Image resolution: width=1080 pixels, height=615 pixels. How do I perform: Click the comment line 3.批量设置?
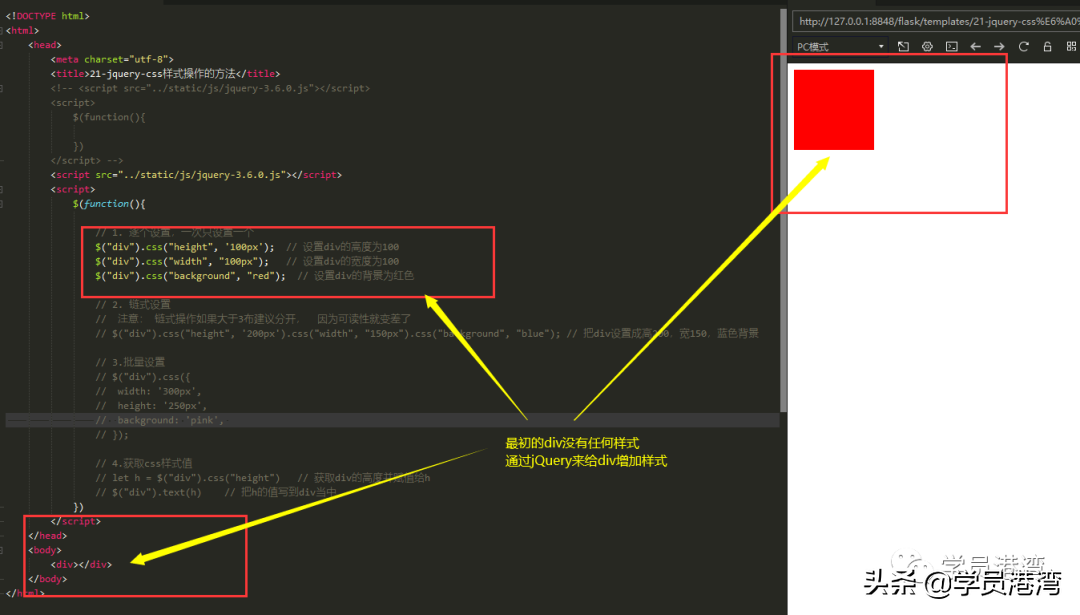tap(129, 362)
